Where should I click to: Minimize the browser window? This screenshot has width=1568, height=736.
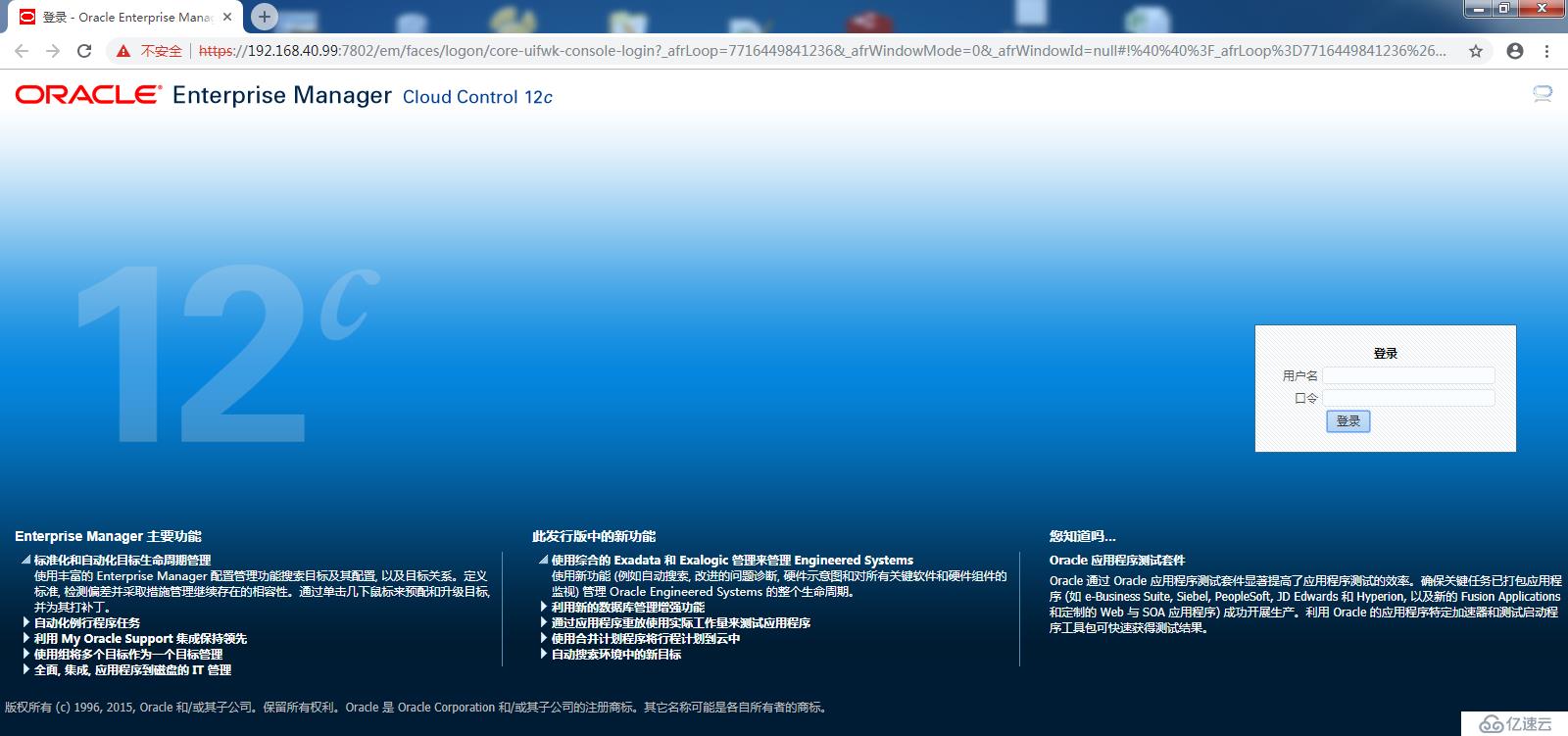(1479, 8)
